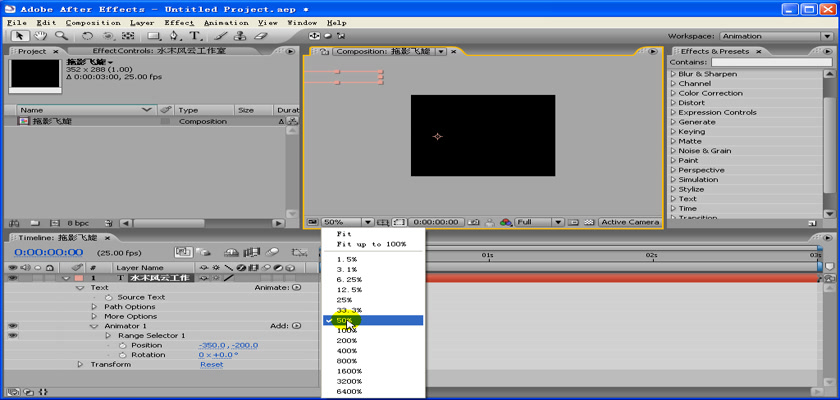Toggle Source Text stopwatch
The image size is (840, 400).
(x=109, y=297)
